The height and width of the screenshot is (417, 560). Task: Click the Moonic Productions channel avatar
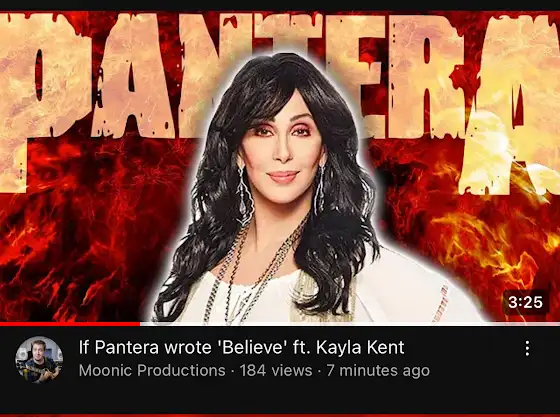coord(39,360)
